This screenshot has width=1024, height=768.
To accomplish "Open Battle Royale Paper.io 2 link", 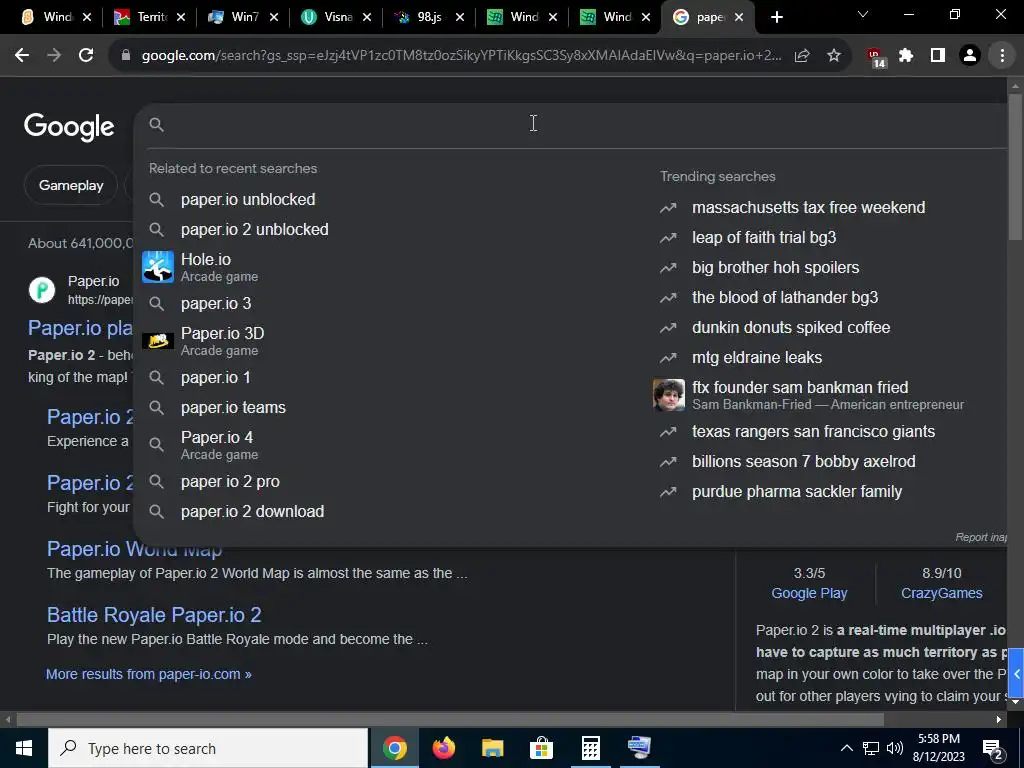I will tap(154, 615).
